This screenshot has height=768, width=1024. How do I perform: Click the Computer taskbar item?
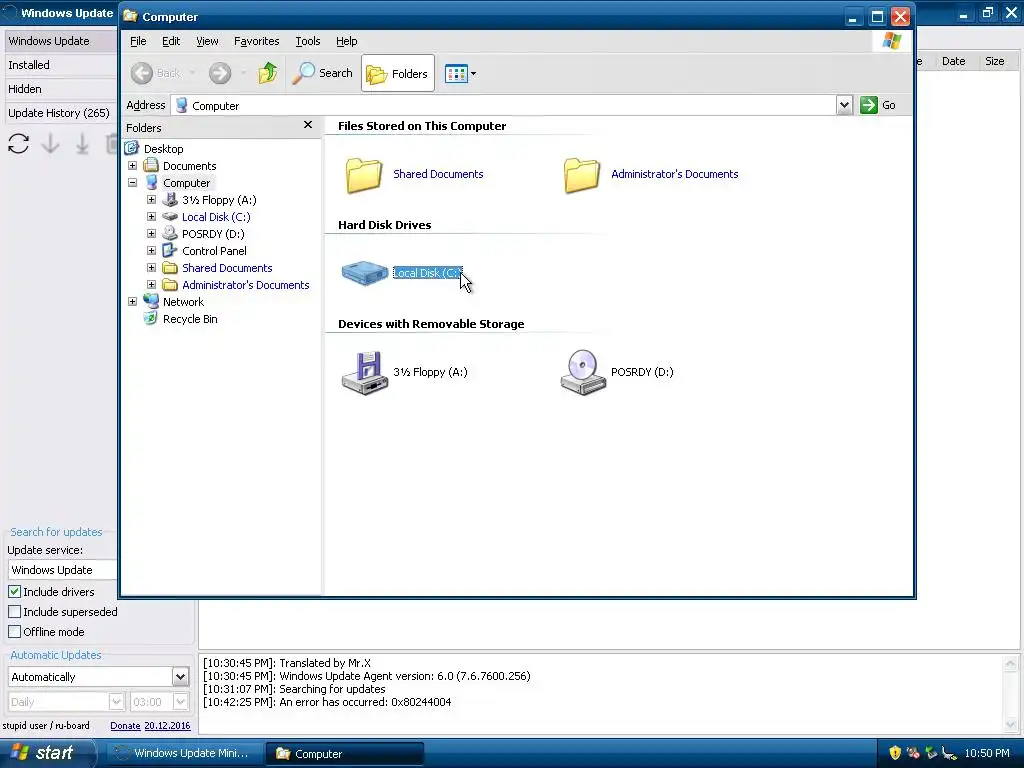(344, 754)
